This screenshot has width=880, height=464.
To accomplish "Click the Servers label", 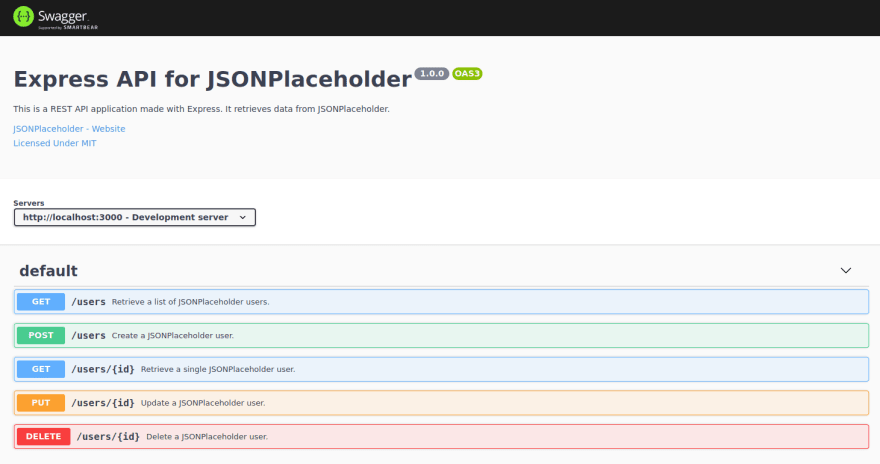I will point(29,203).
